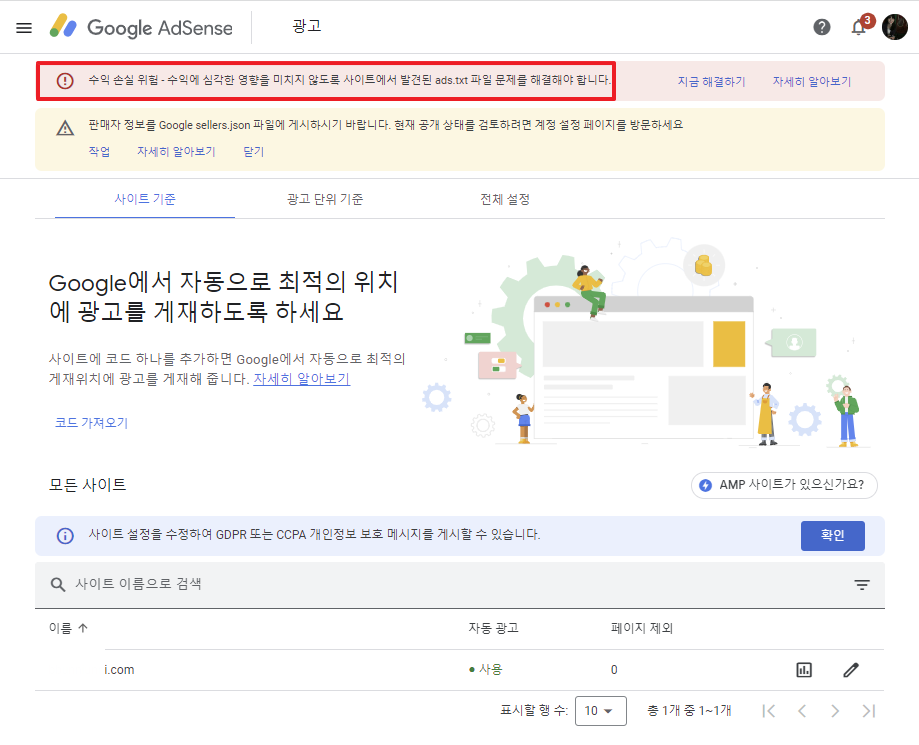
Task: Click the search magnifier icon
Action: click(x=57, y=584)
